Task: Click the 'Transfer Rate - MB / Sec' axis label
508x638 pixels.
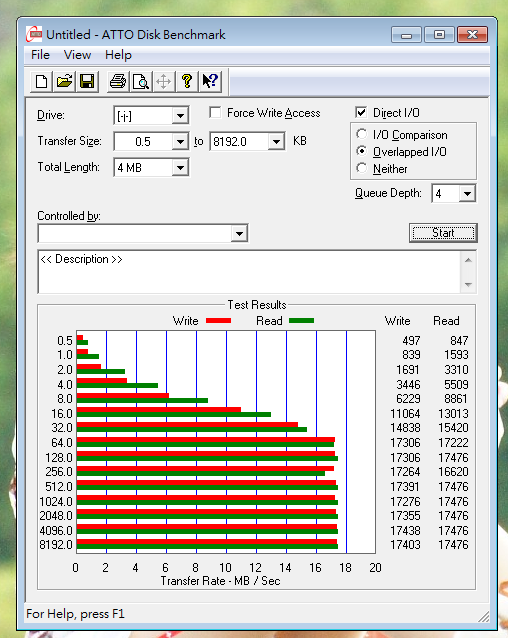Action: tap(220, 581)
